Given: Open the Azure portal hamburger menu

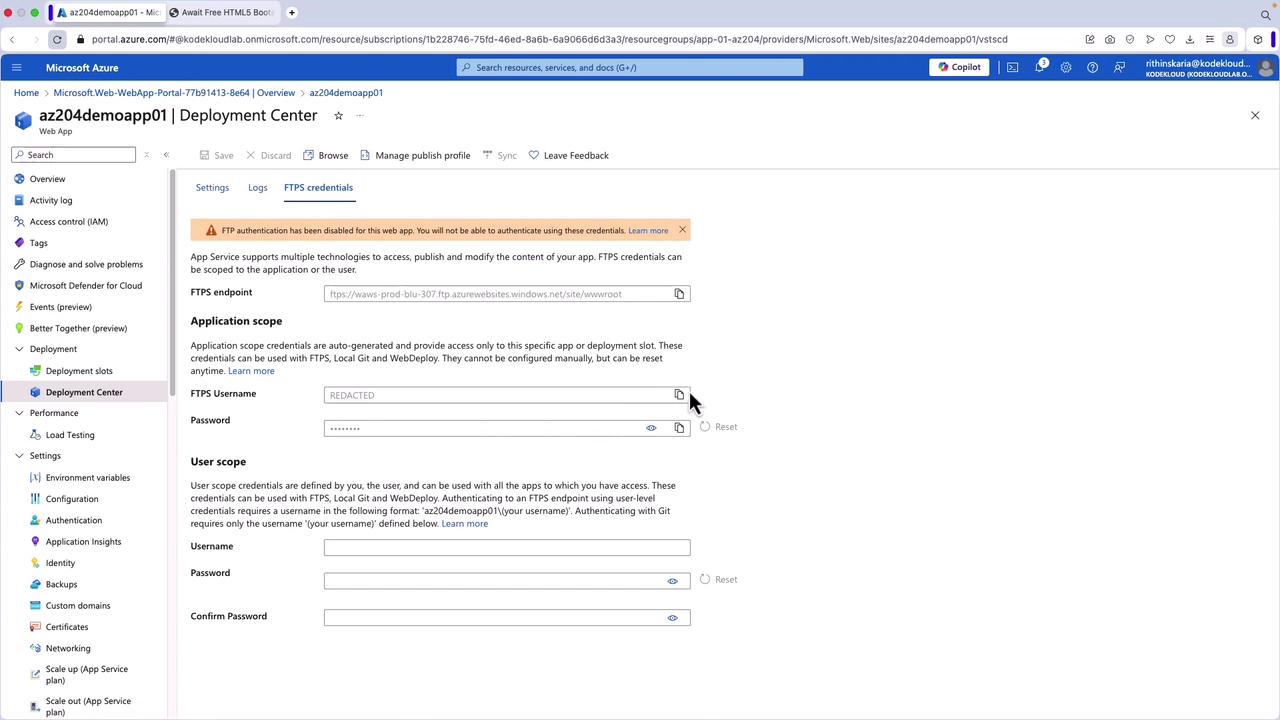Looking at the screenshot, I should click(x=16, y=67).
